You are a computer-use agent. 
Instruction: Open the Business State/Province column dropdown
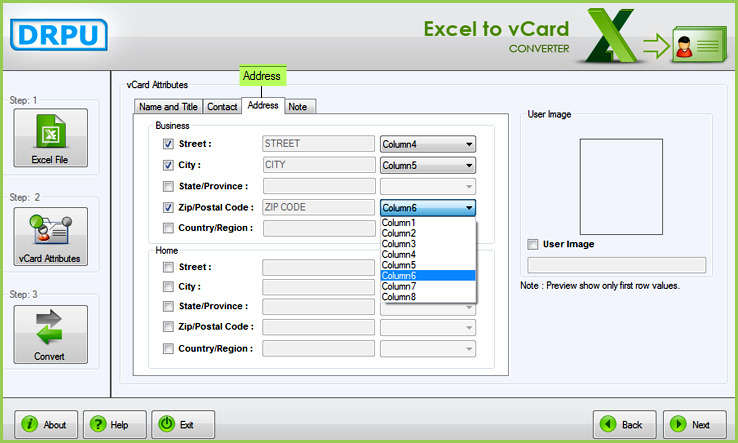[428, 186]
